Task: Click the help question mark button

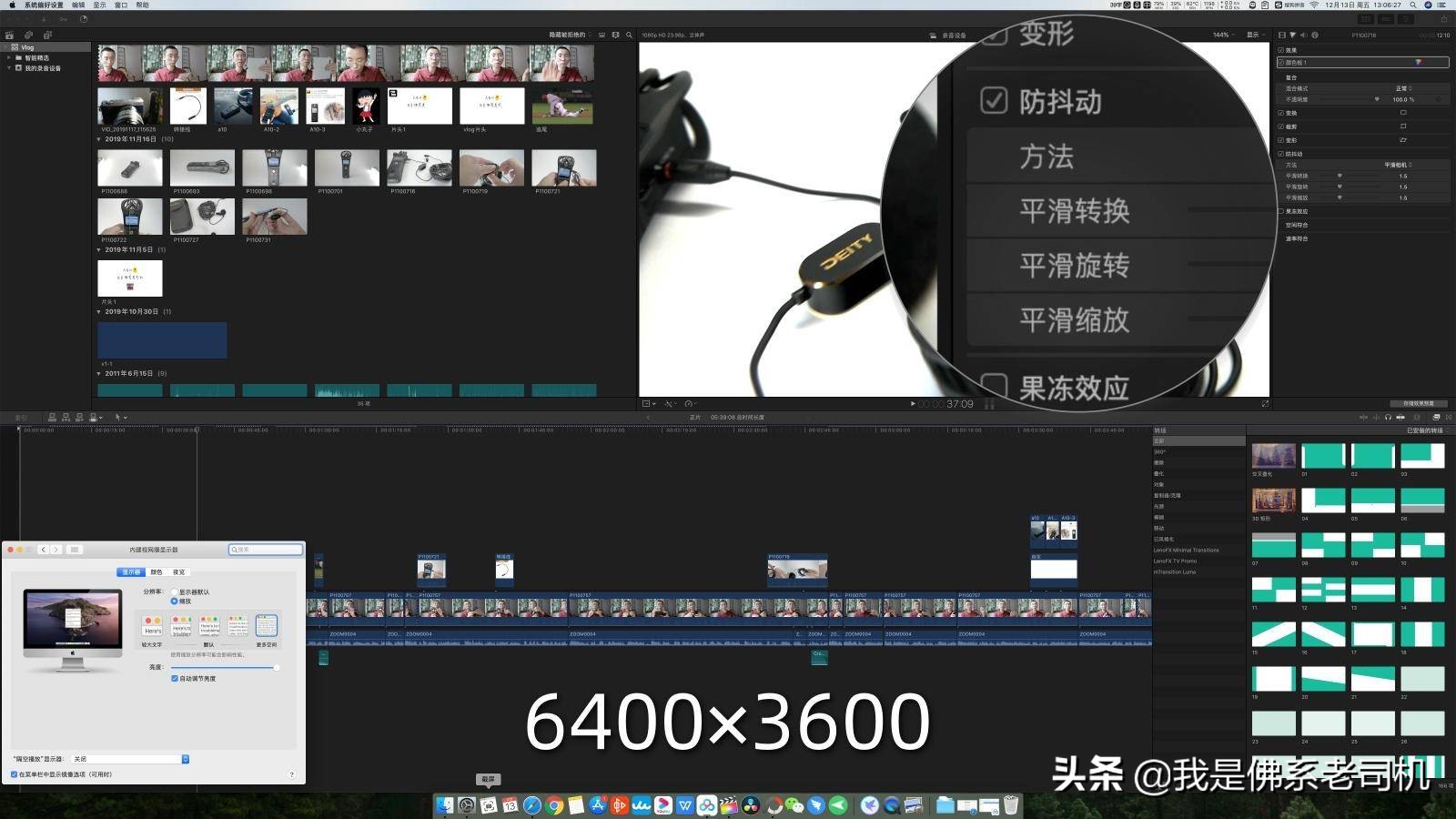Action: pyautogui.click(x=291, y=773)
